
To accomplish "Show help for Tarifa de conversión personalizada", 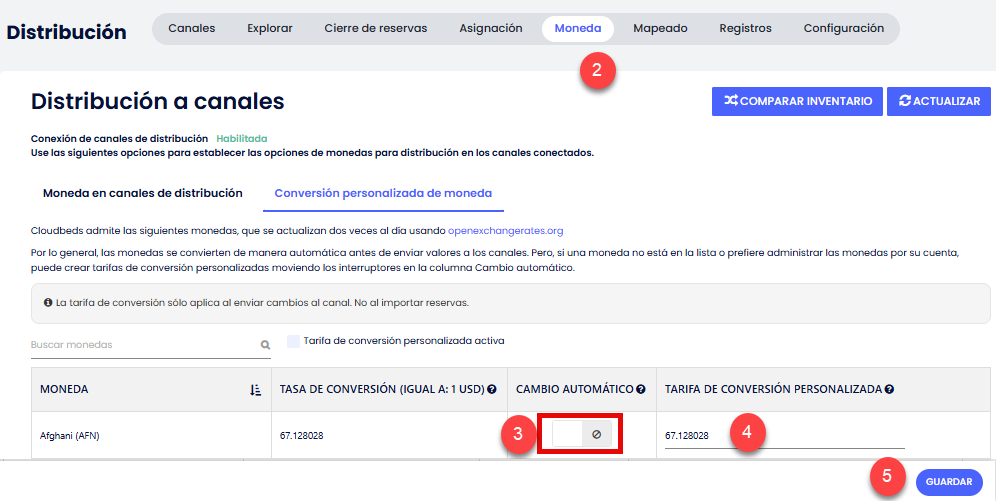I will click(889, 389).
